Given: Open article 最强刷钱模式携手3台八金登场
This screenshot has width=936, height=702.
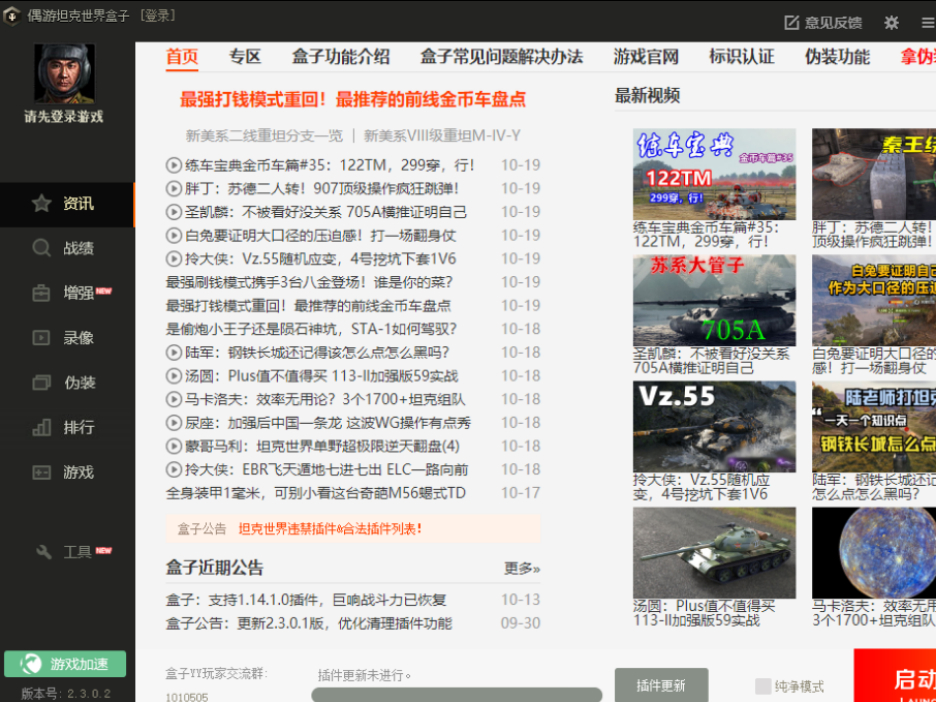Looking at the screenshot, I should coord(309,282).
